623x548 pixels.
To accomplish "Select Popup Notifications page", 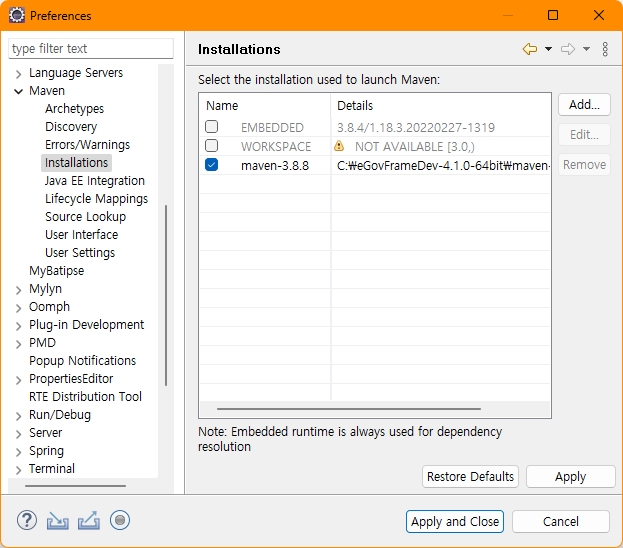I will [x=82, y=360].
